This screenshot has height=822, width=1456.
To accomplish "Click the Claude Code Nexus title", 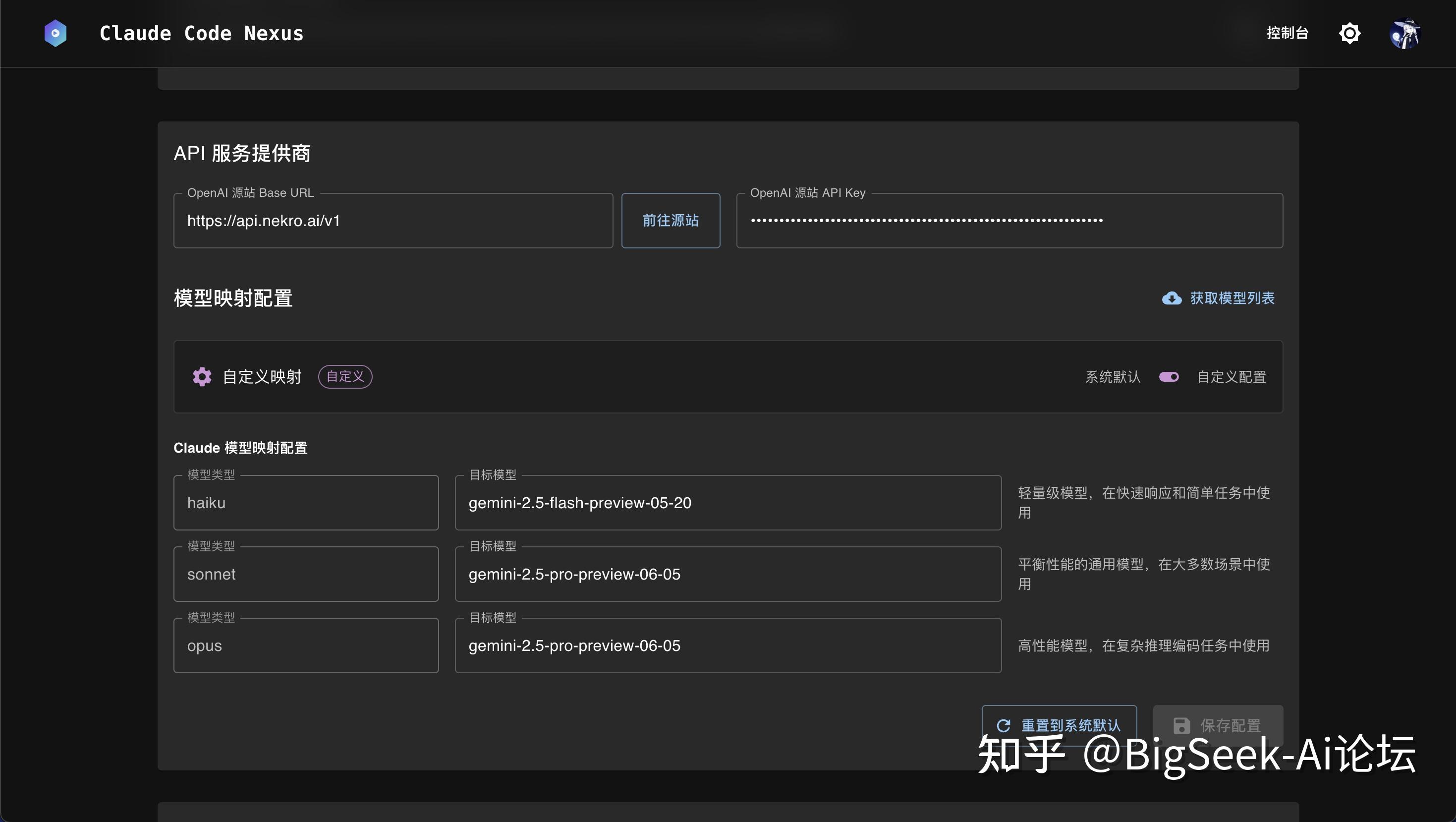I will pos(201,33).
